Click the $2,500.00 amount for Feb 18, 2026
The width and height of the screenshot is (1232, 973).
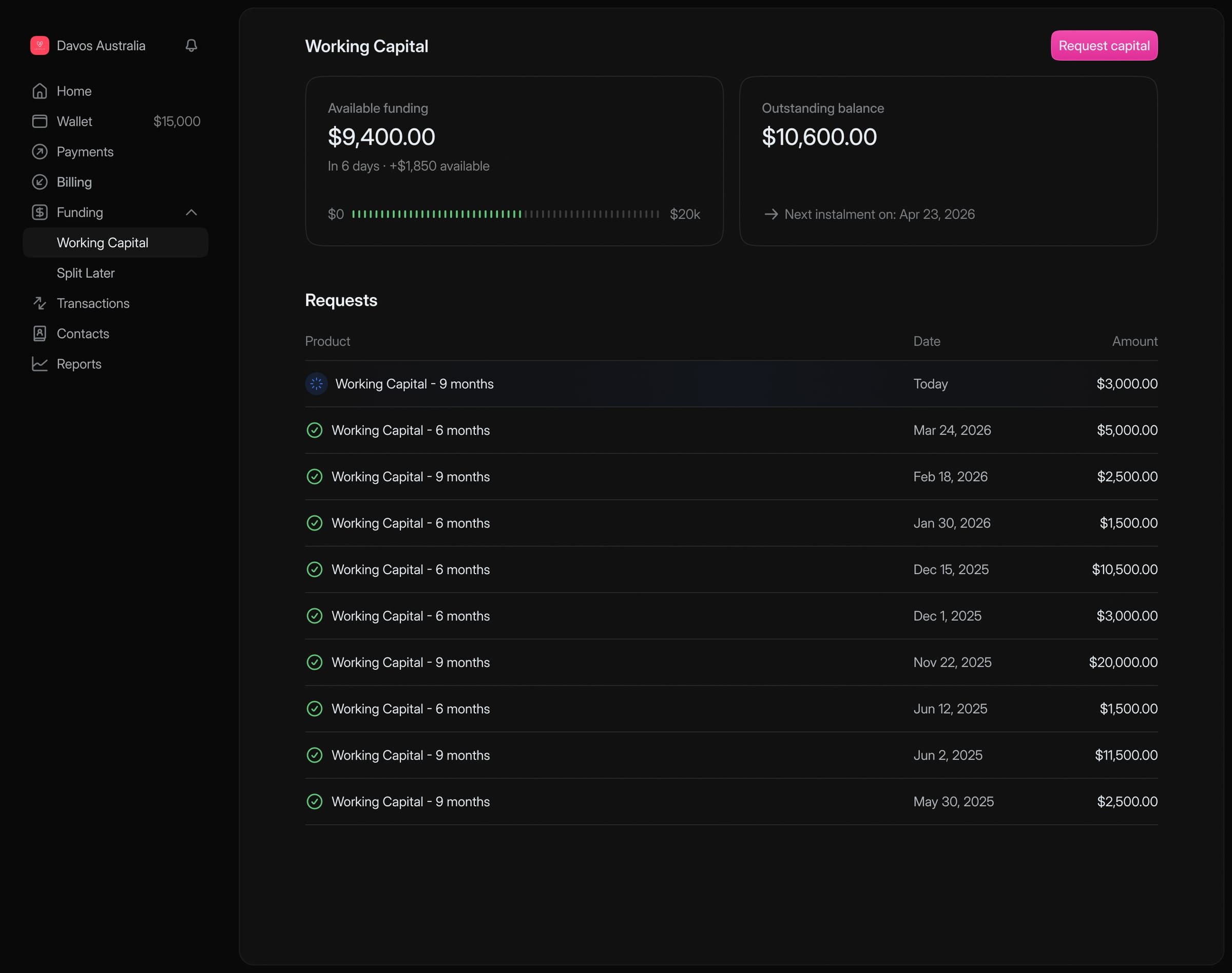pos(1127,477)
